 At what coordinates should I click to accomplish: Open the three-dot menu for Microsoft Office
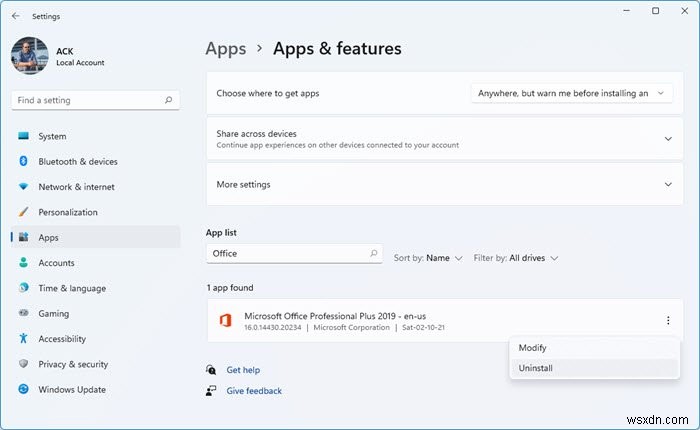coord(667,320)
